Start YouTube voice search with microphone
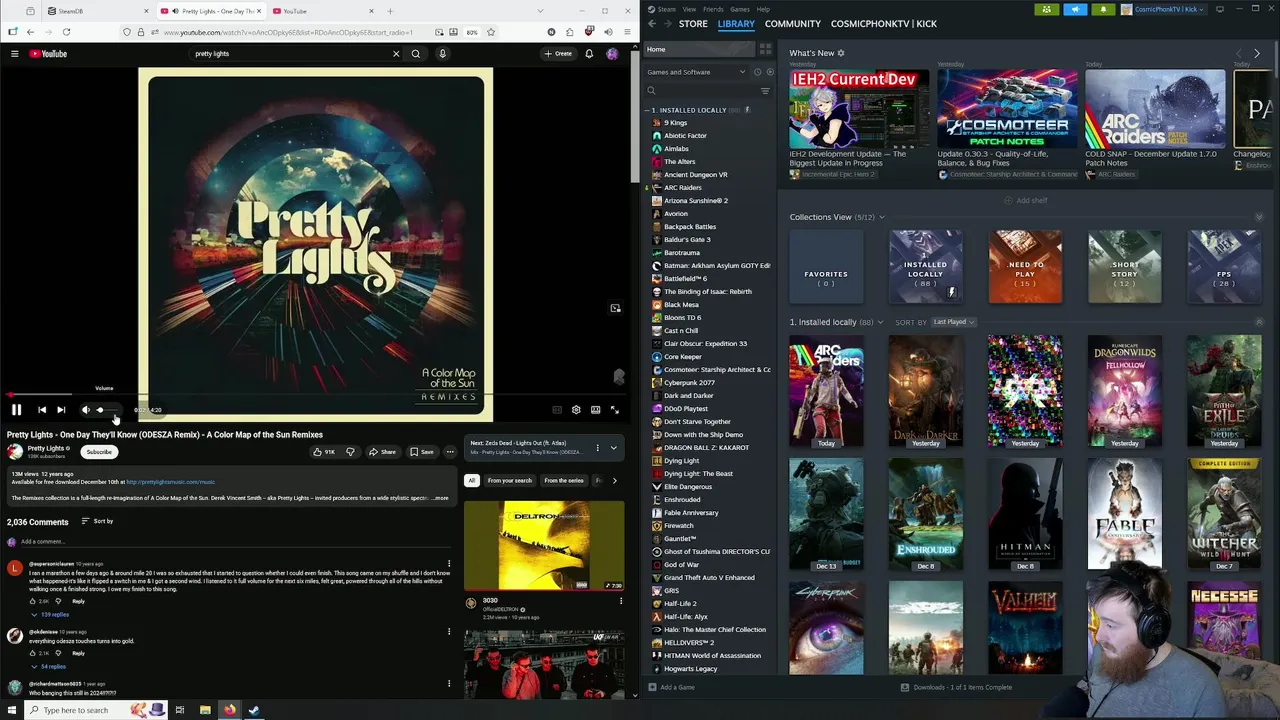1280x720 pixels. 442,54
